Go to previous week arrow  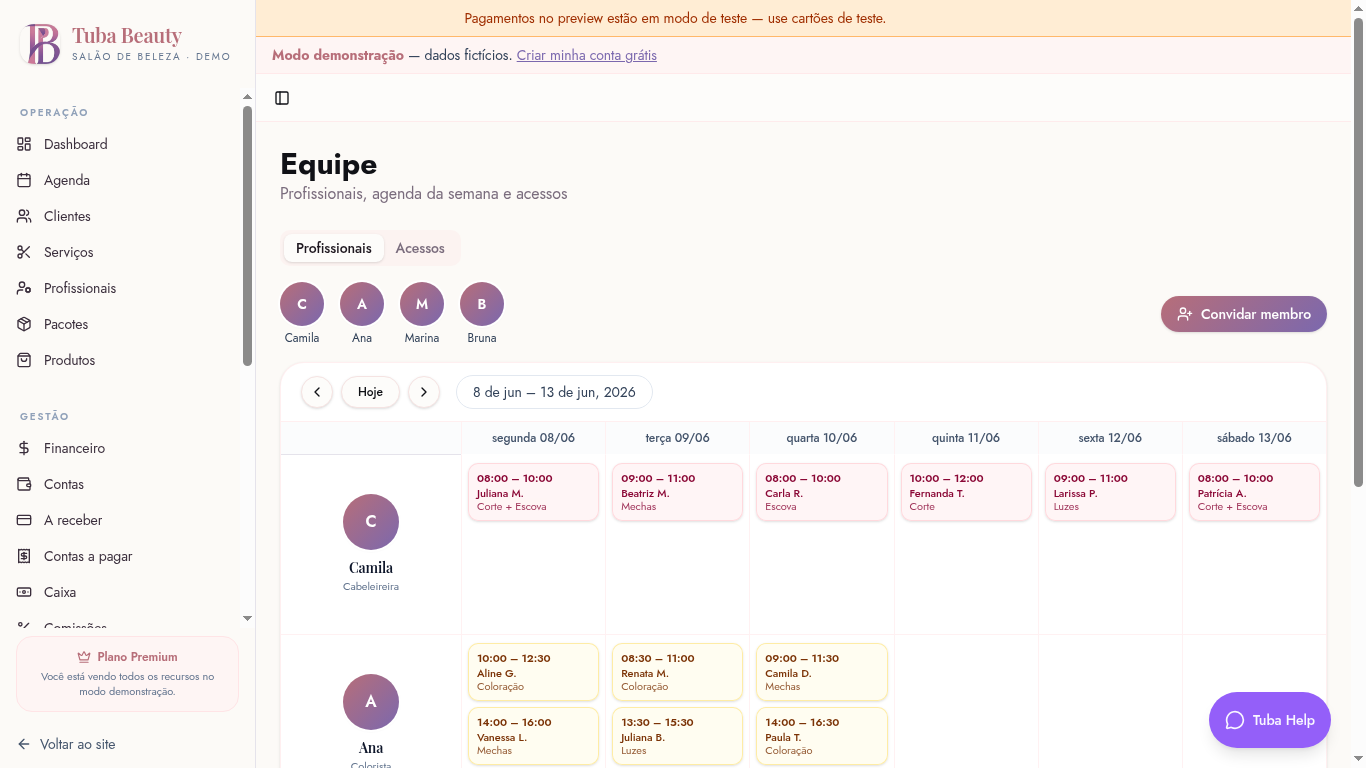coord(317,392)
